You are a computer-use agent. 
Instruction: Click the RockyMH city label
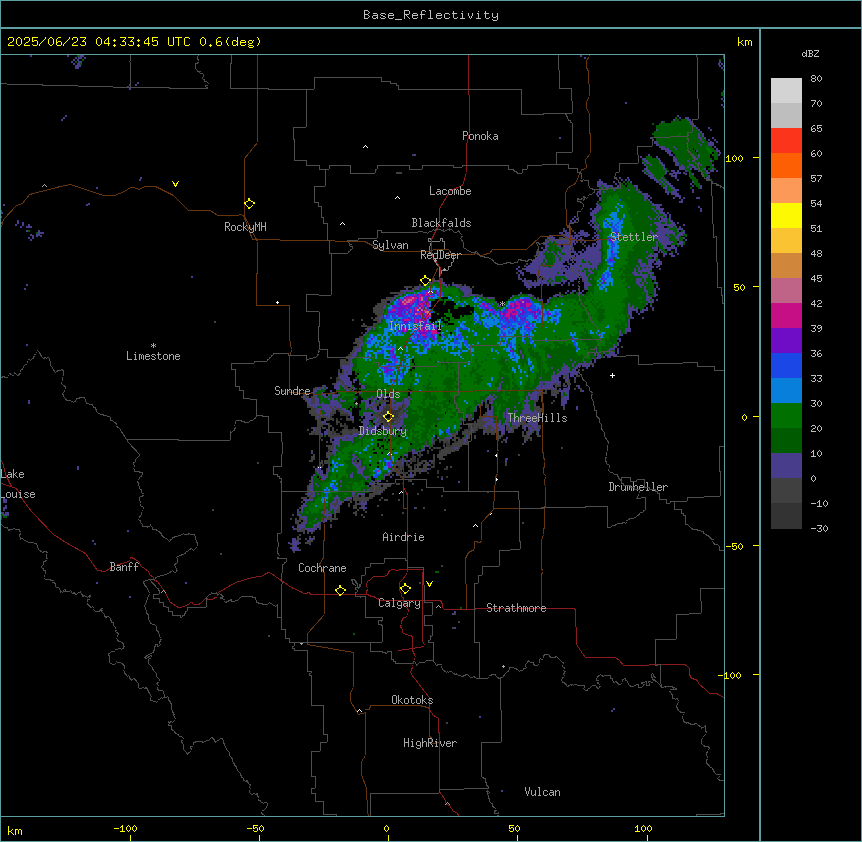245,227
